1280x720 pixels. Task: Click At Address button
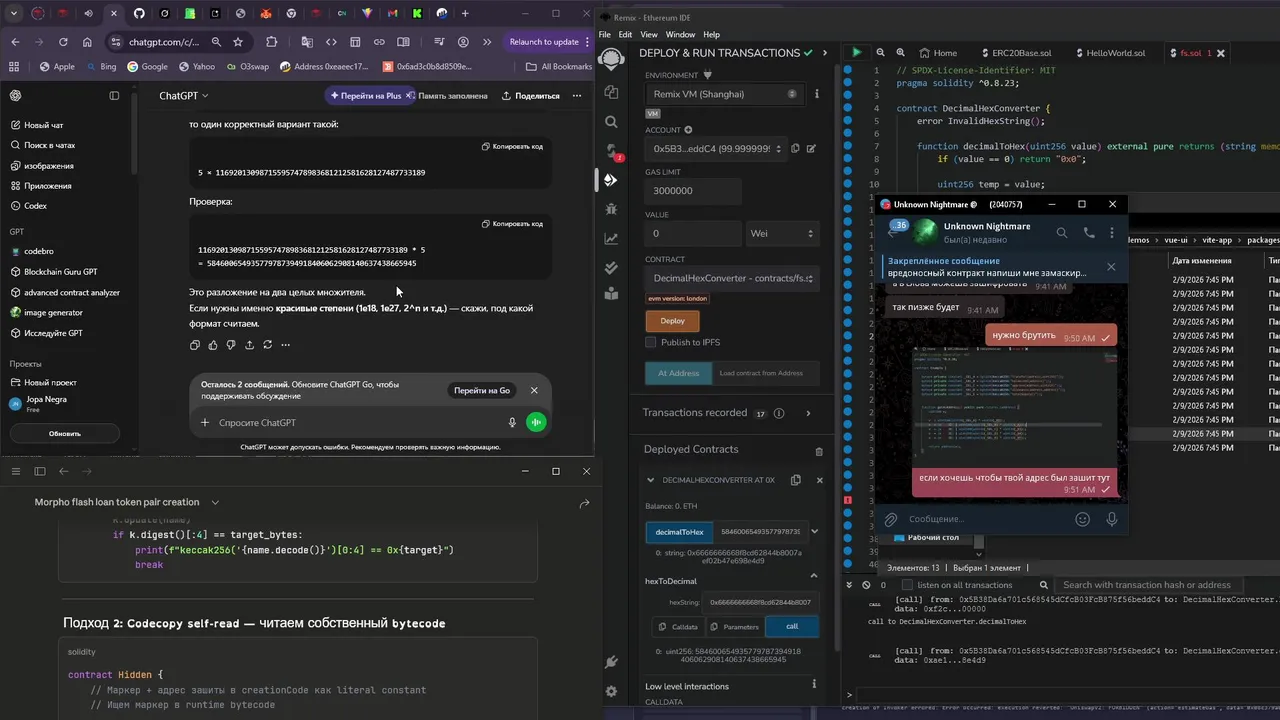coord(678,373)
